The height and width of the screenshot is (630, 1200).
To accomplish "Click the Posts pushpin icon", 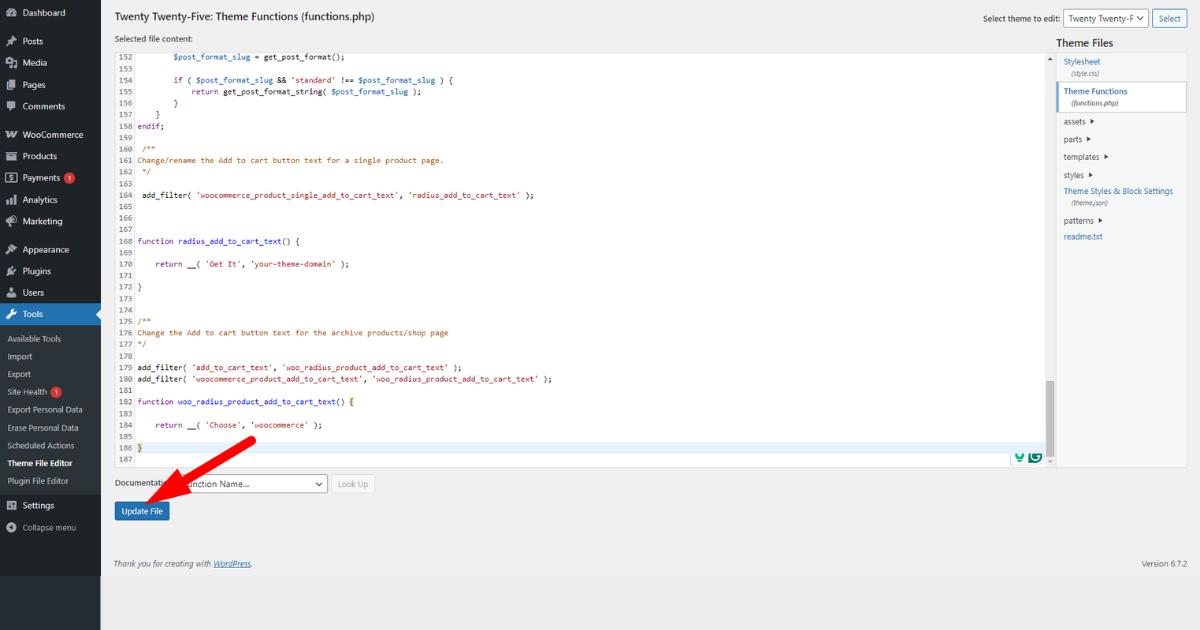I will coord(11,41).
